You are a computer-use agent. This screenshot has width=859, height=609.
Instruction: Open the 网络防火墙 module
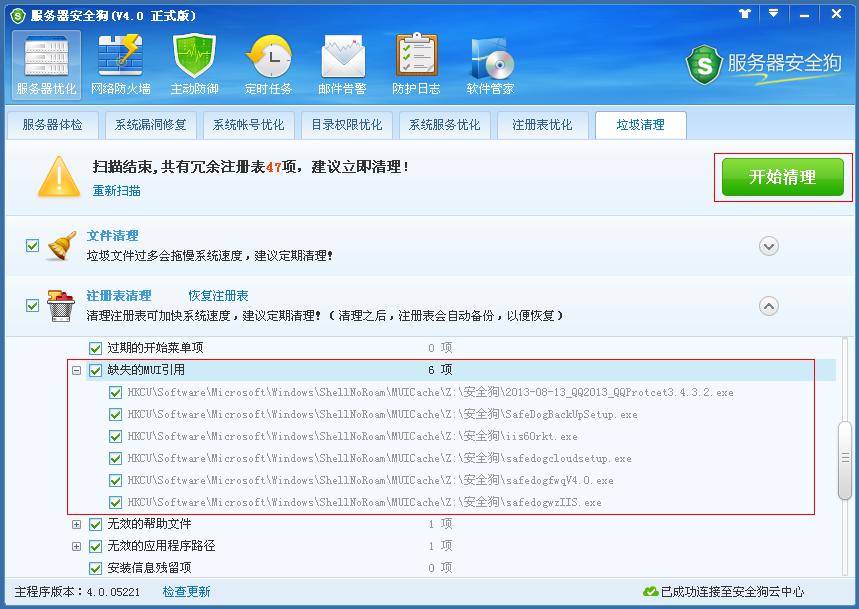pyautogui.click(x=119, y=63)
